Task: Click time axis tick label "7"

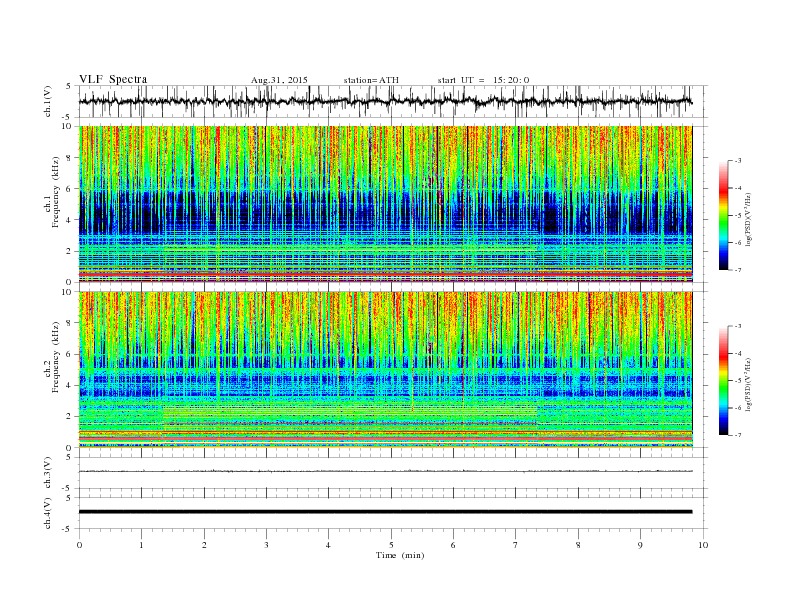Action: coord(516,545)
